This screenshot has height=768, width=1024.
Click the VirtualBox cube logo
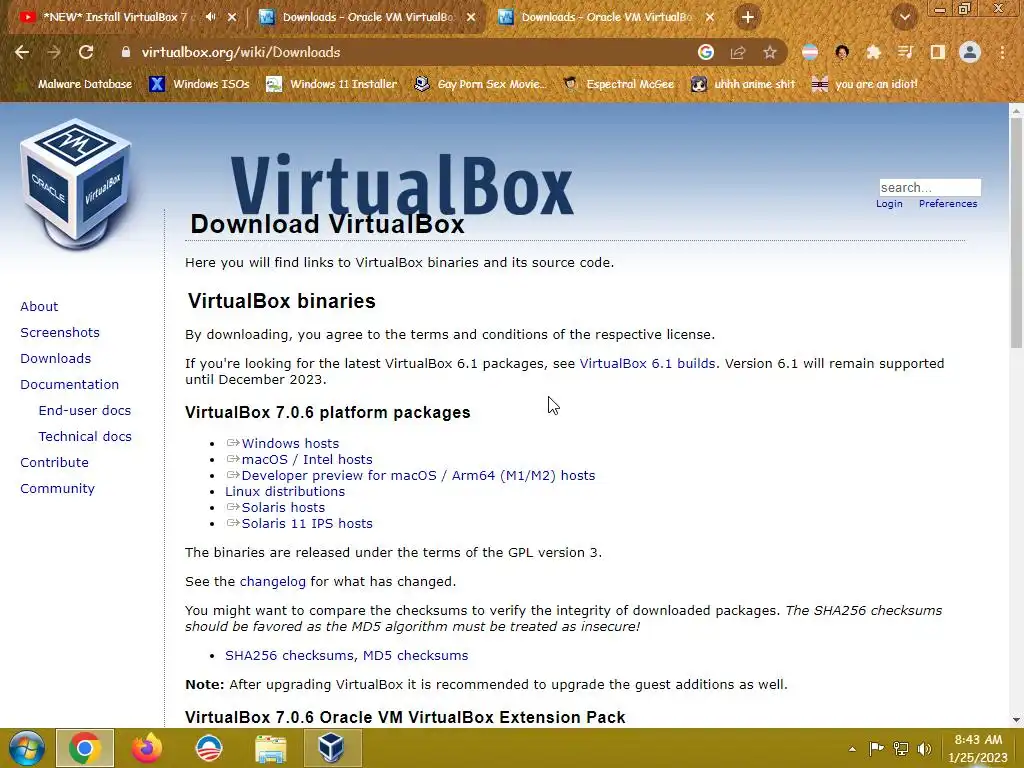(76, 183)
